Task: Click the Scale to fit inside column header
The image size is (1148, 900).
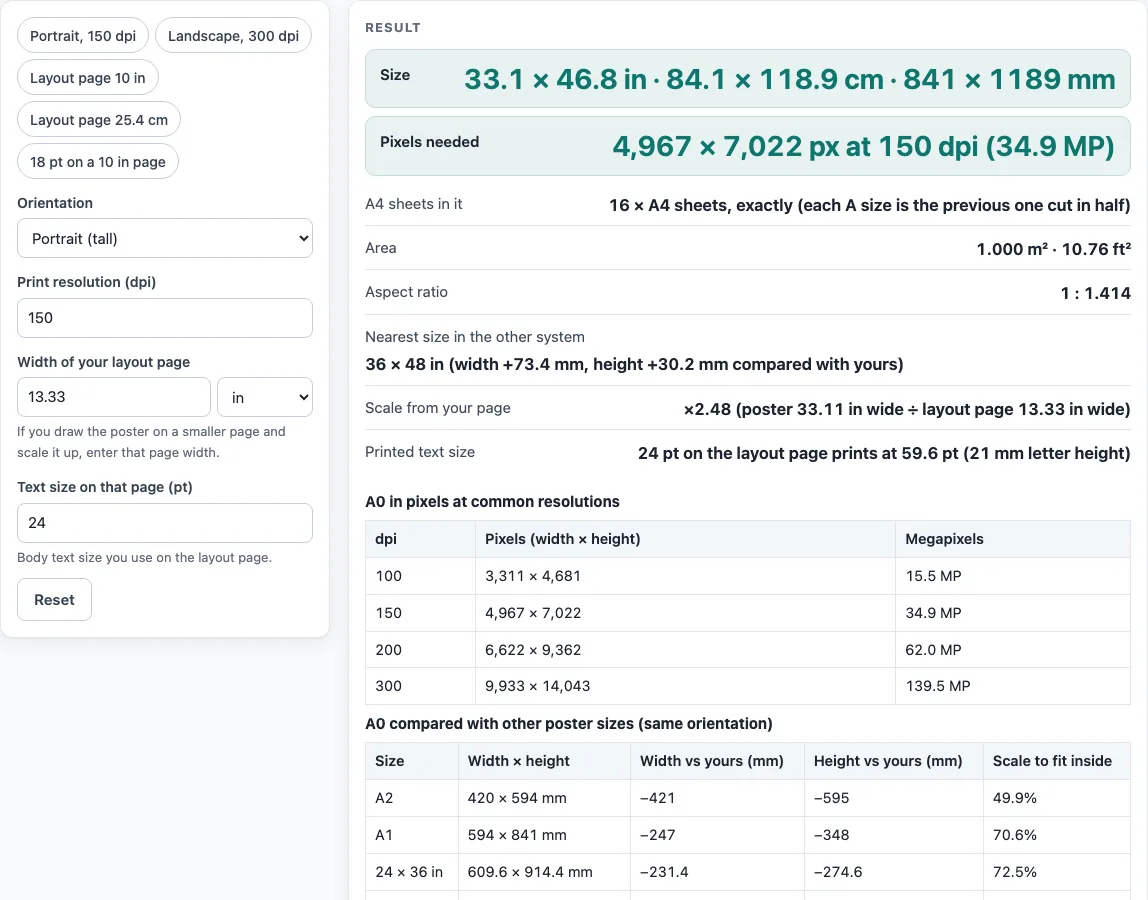Action: point(1056,761)
